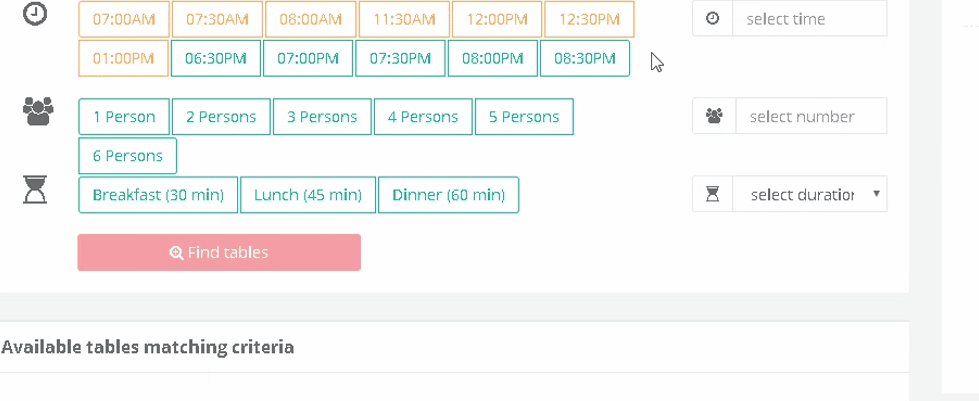The height and width of the screenshot is (401, 979).
Task: Click the clock icon in select time field
Action: [712, 19]
